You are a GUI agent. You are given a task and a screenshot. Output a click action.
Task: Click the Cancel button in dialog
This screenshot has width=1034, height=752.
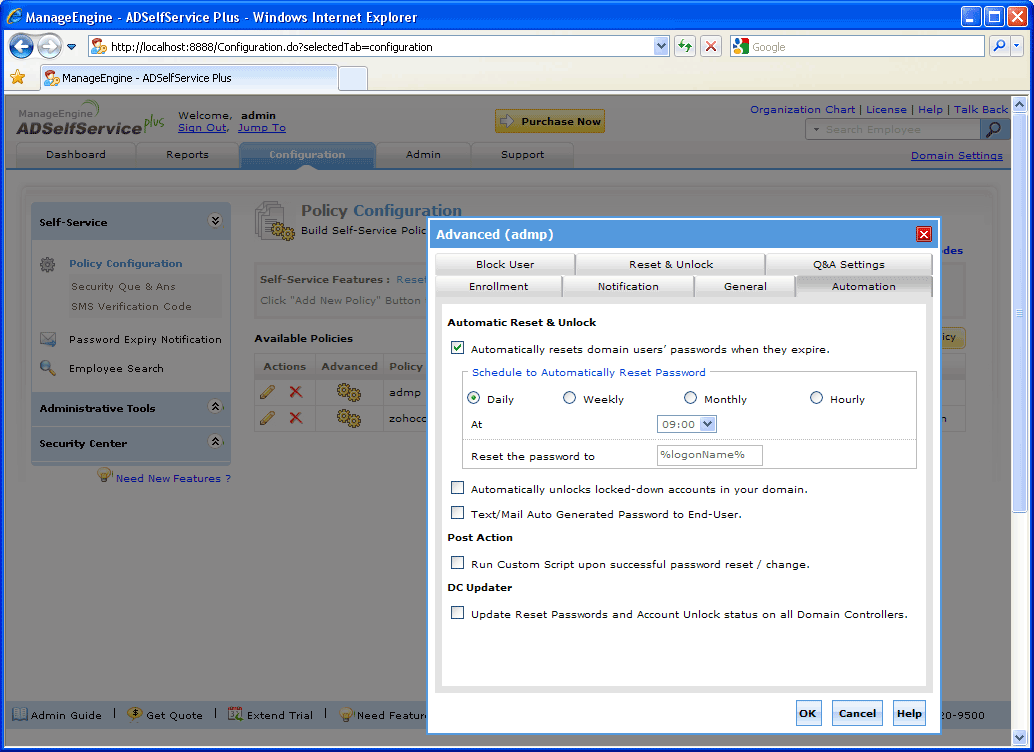[x=857, y=713]
